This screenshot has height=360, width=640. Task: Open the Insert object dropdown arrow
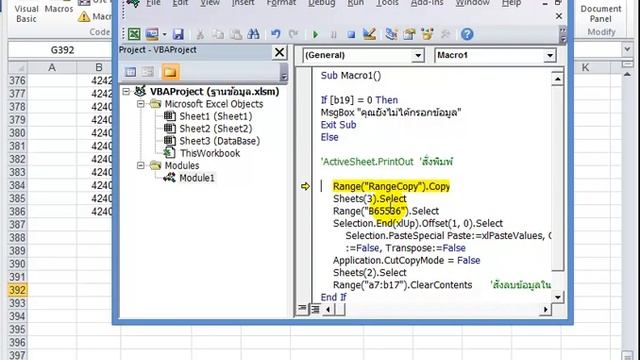click(x=164, y=34)
